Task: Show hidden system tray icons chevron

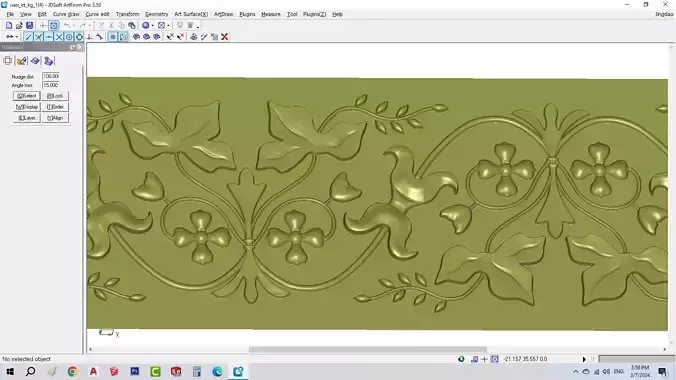Action: [576, 371]
